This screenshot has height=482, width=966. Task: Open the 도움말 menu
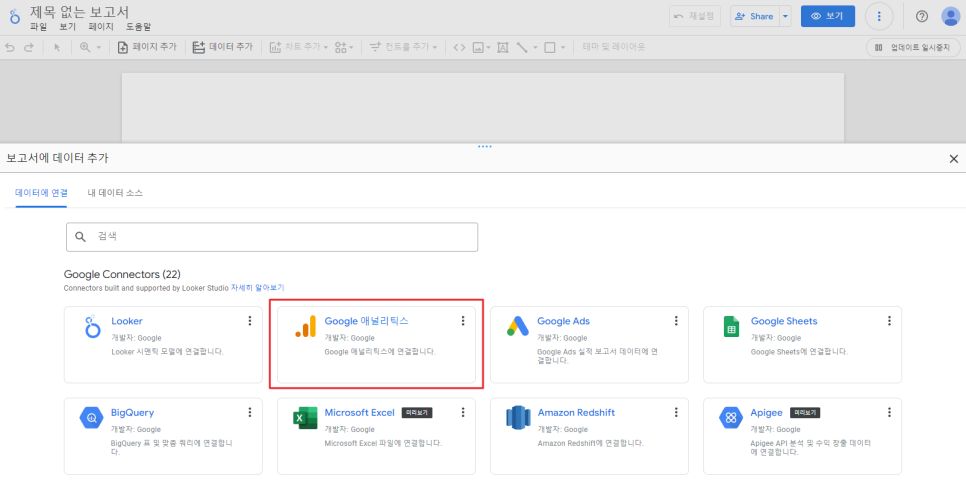point(139,27)
